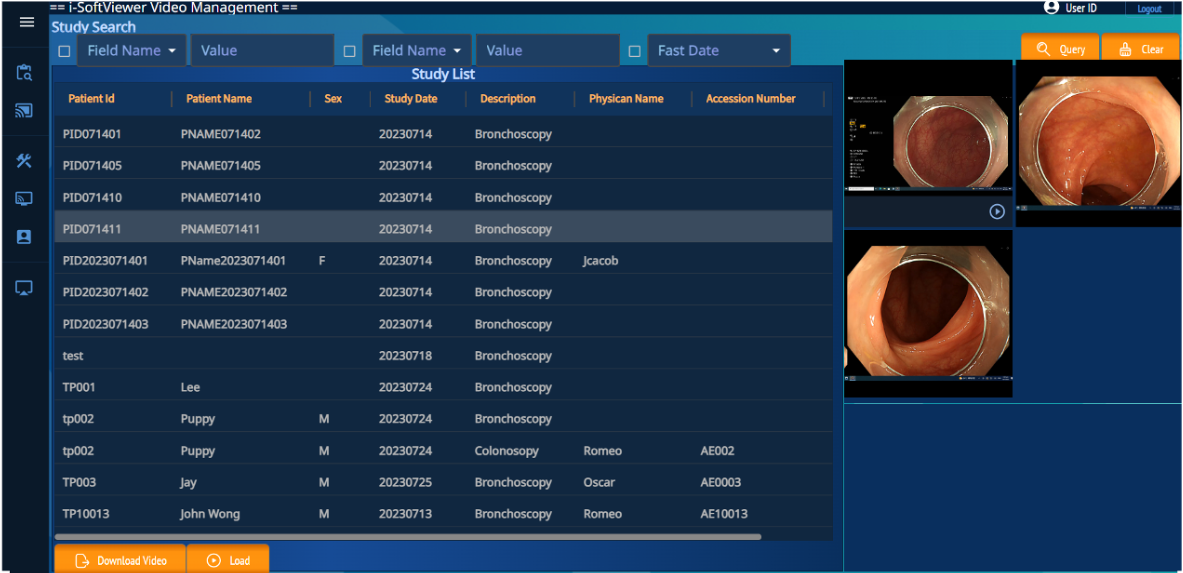
Task: Tick the checkbox before the first Field Name
Action: [x=64, y=51]
